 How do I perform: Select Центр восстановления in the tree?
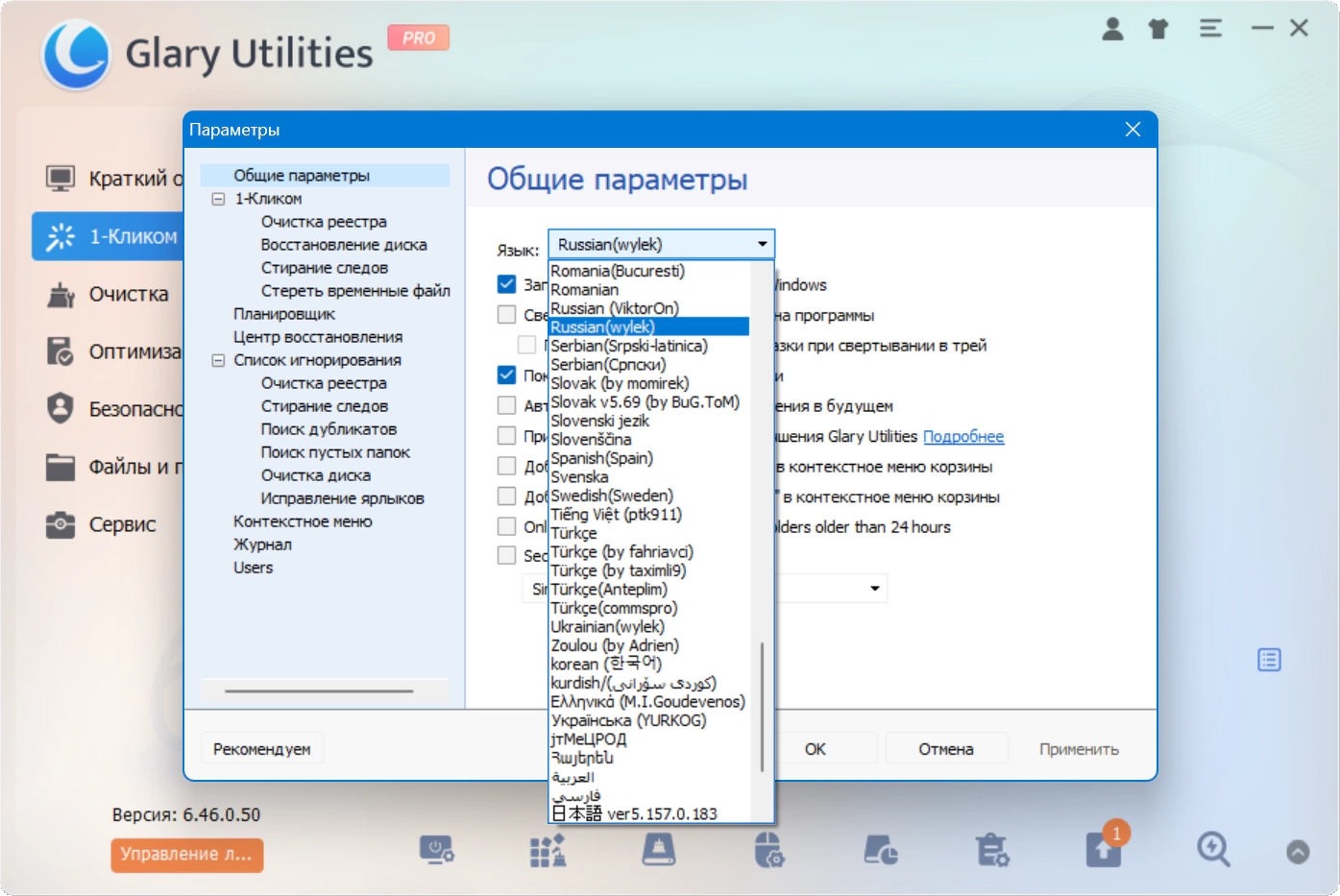point(318,337)
